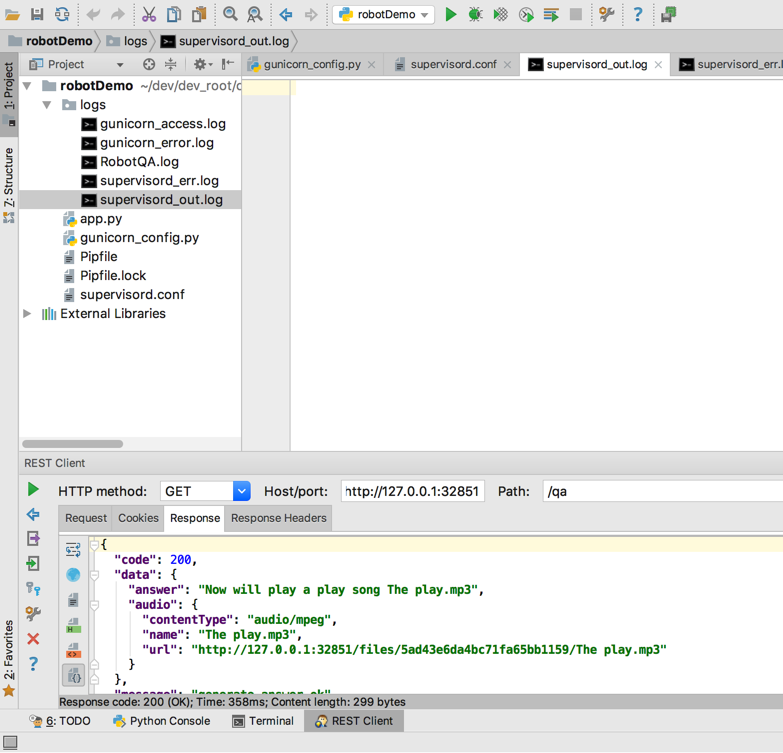This screenshot has height=753, width=783.
Task: Submit the REST request with green play arrow
Action: [33, 490]
